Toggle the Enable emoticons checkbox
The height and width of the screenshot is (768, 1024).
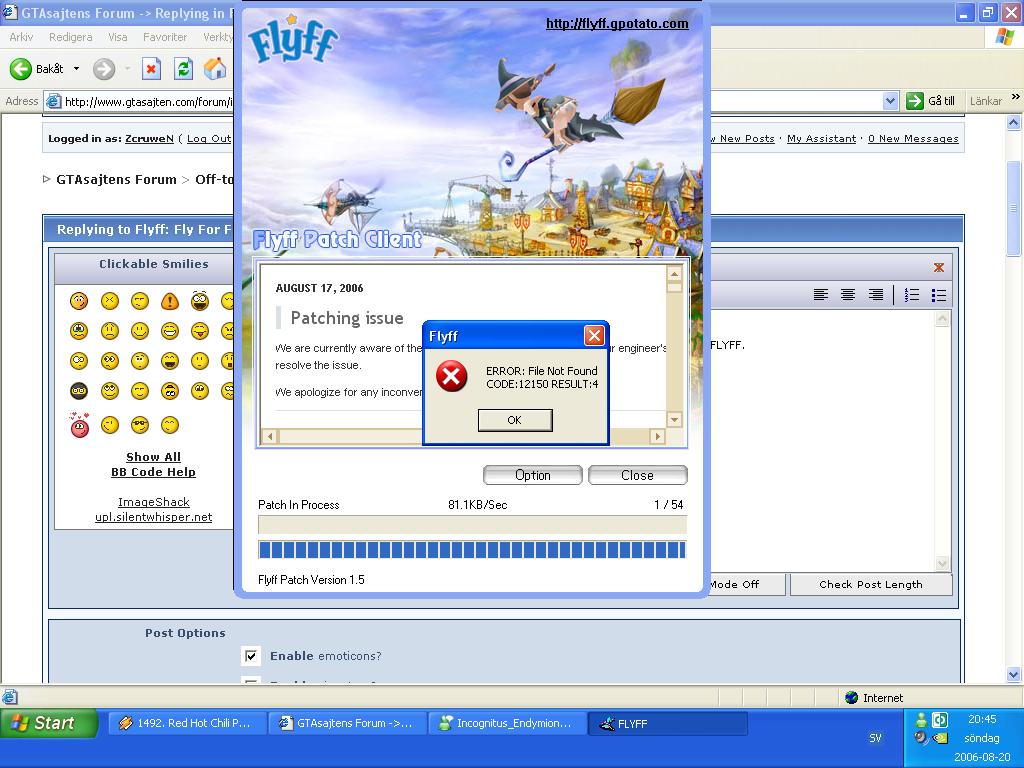coord(251,656)
